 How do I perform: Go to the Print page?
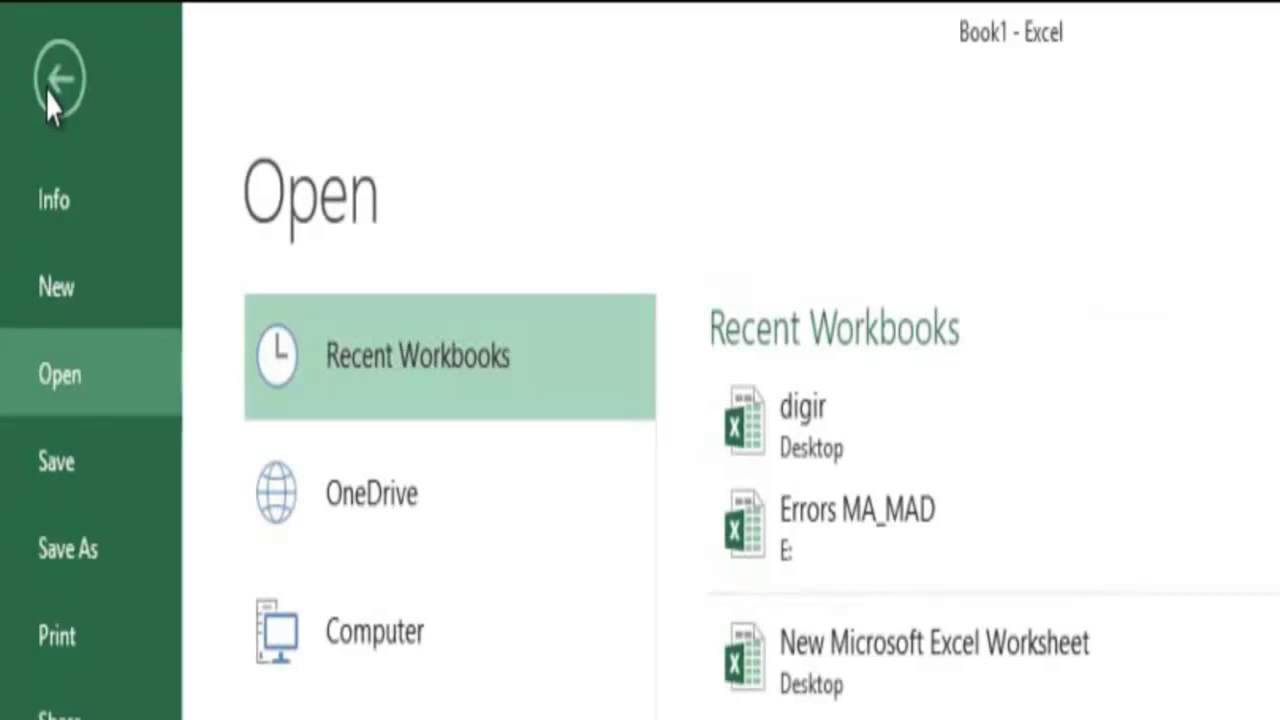[x=57, y=635]
